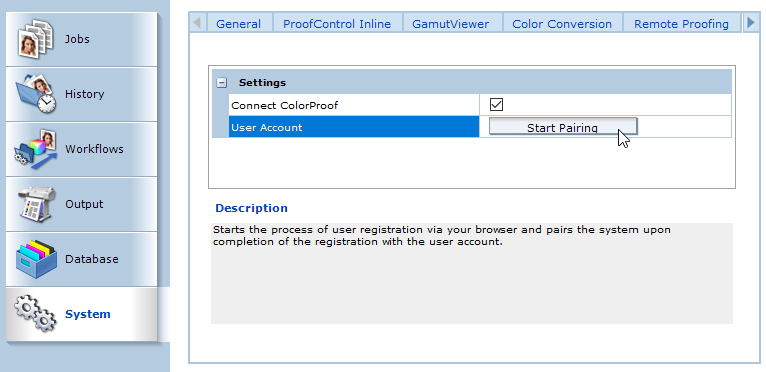Click the Database ink drawer icon
The height and width of the screenshot is (372, 766).
click(x=36, y=259)
